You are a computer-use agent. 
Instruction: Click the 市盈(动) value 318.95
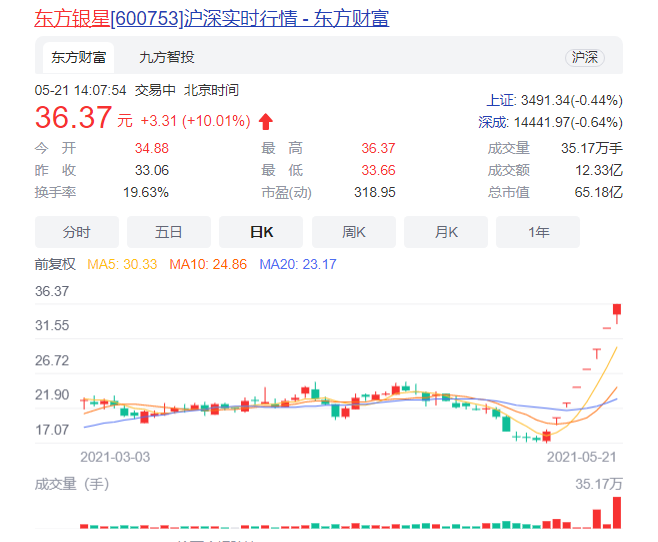click(374, 193)
